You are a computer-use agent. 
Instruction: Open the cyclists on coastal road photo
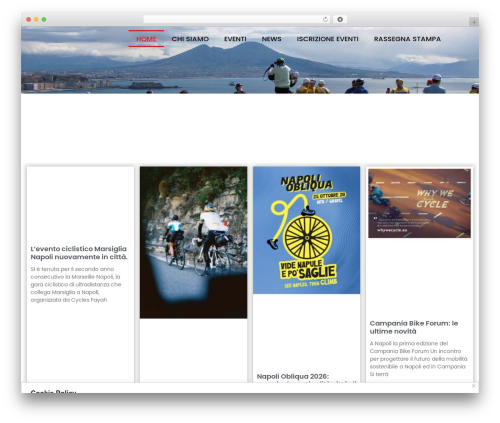(193, 242)
